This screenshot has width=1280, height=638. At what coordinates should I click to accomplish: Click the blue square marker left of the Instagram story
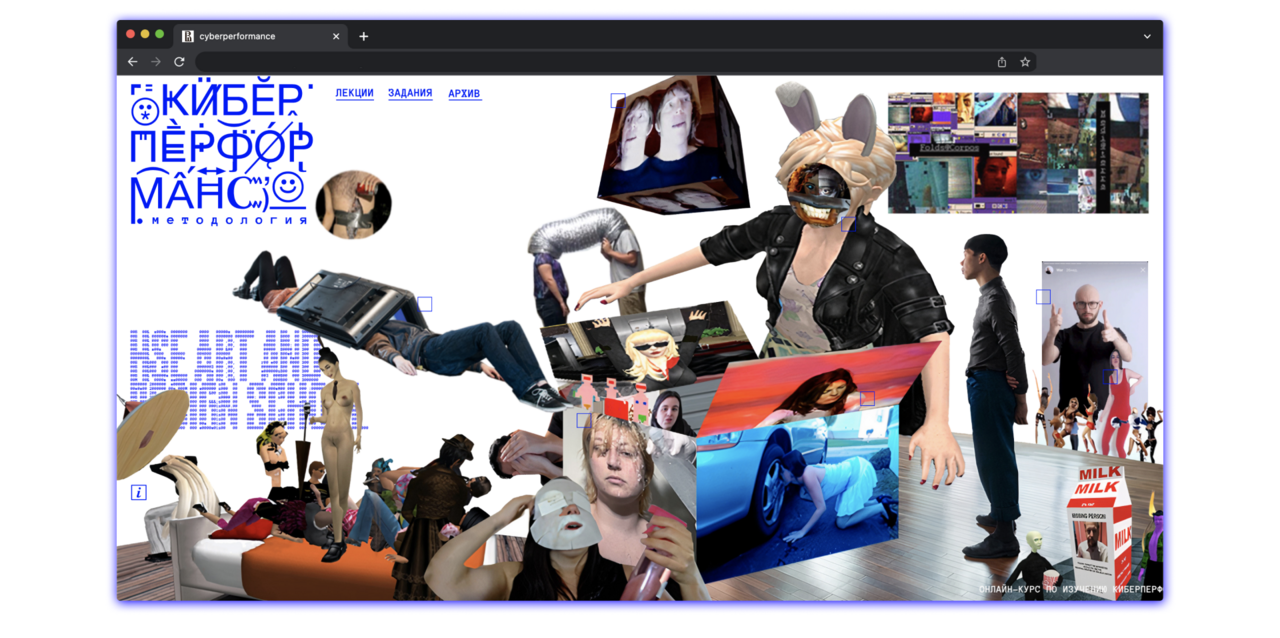pyautogui.click(x=1043, y=297)
